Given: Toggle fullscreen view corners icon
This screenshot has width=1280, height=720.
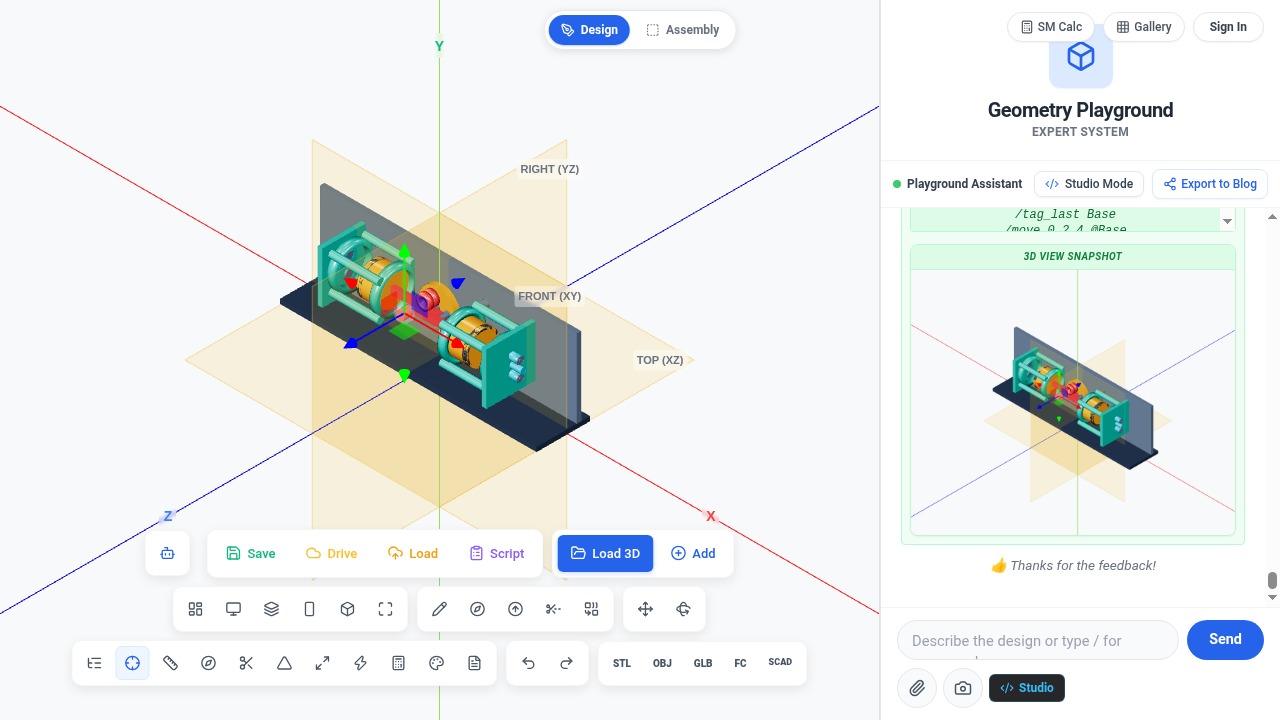Looking at the screenshot, I should [x=385, y=609].
